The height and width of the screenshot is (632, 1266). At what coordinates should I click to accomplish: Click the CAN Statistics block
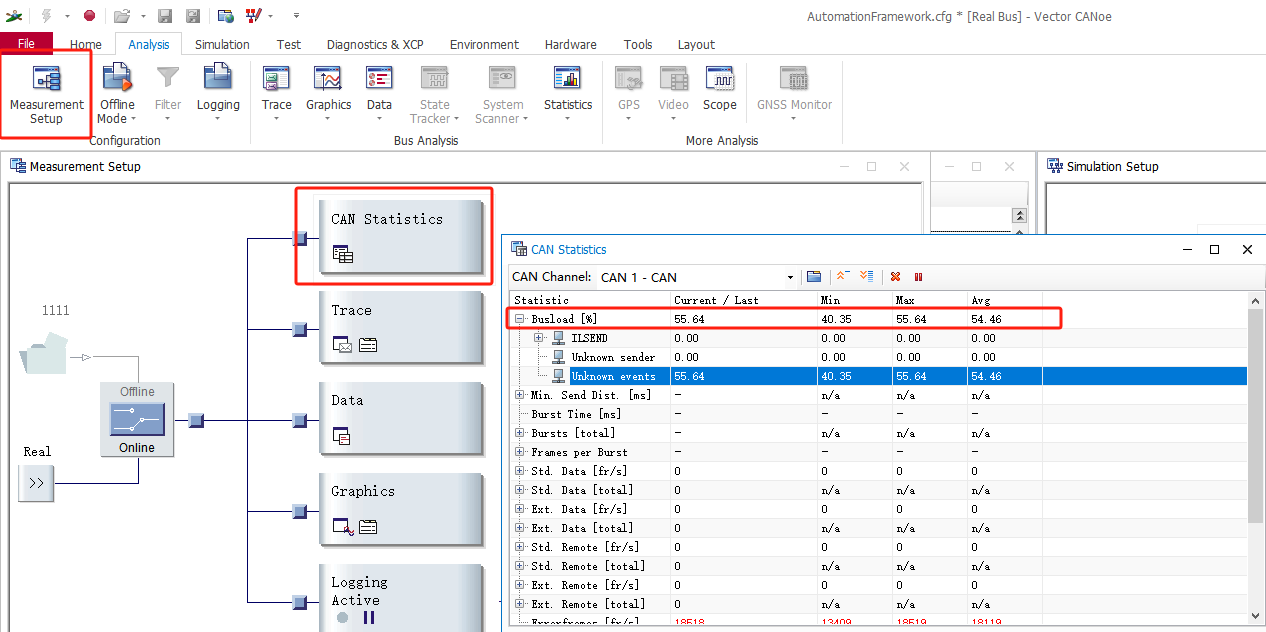tap(401, 236)
